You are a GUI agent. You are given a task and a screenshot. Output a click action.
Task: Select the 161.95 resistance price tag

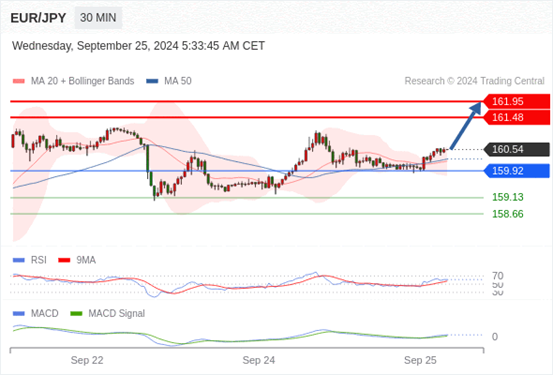point(517,102)
